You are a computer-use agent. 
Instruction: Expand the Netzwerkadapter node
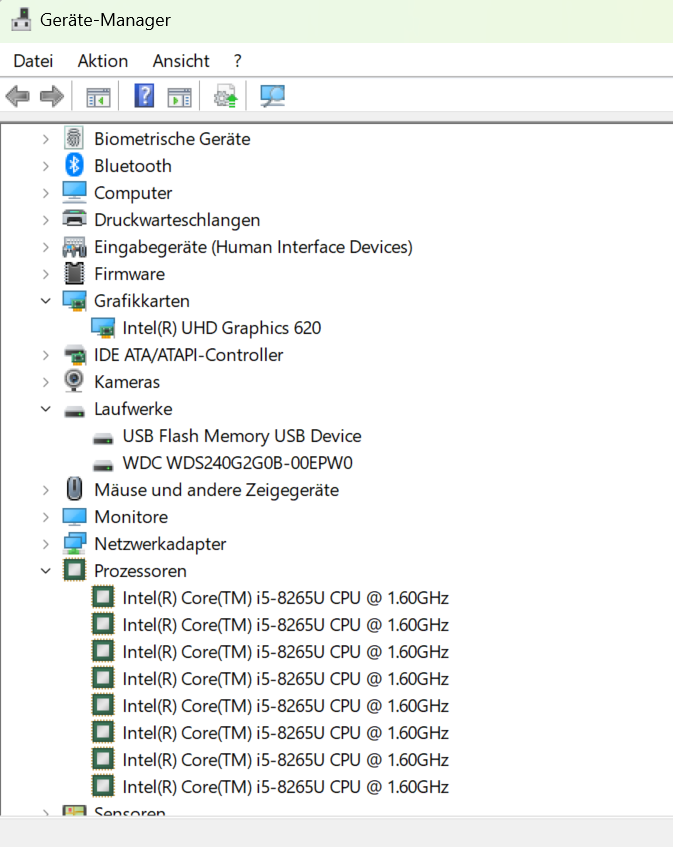point(46,544)
